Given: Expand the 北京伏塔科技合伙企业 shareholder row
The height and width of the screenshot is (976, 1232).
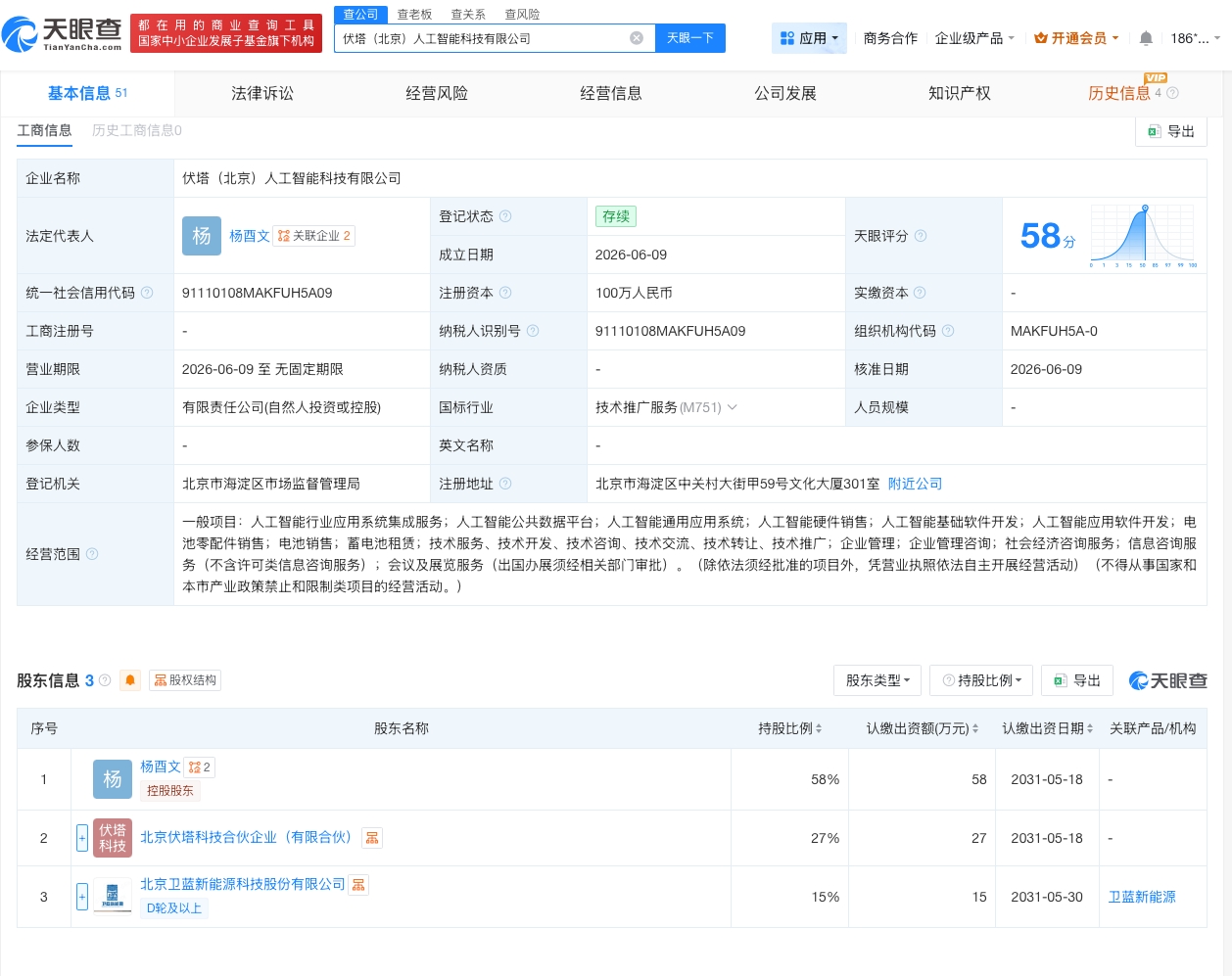Looking at the screenshot, I should pyautogui.click(x=82, y=838).
